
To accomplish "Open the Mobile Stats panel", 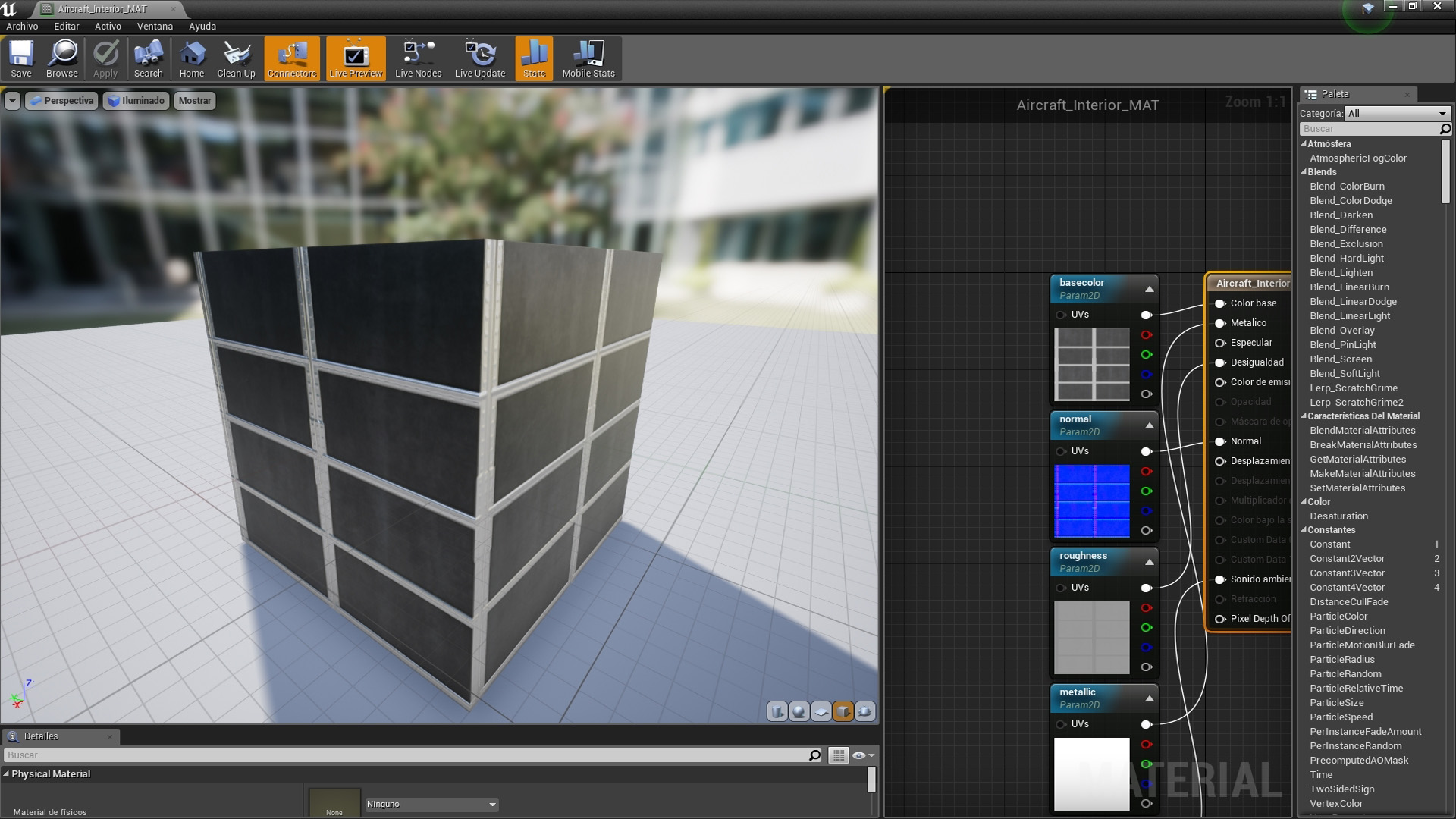I will tap(588, 58).
